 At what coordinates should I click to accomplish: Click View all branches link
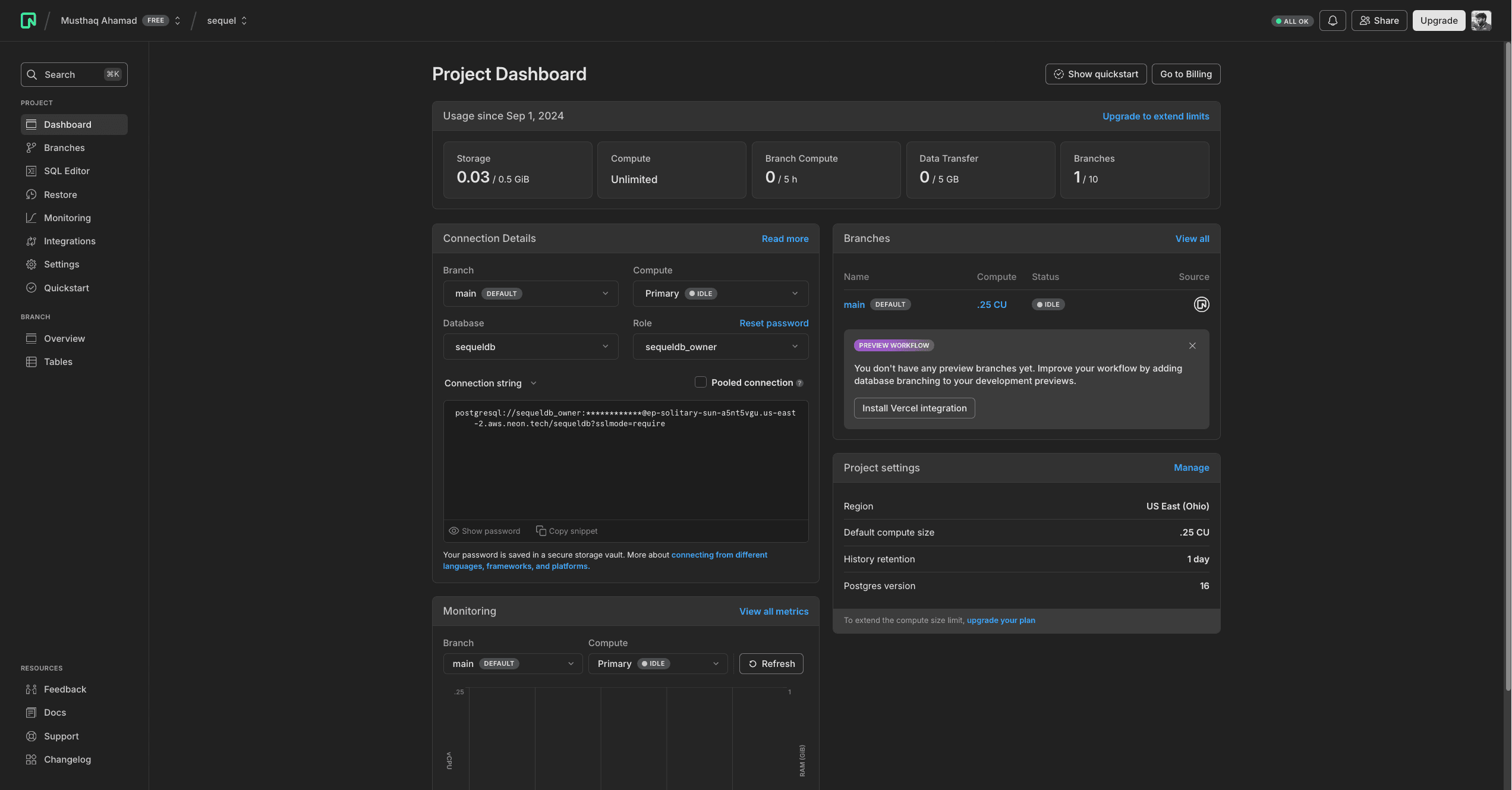[x=1192, y=238]
